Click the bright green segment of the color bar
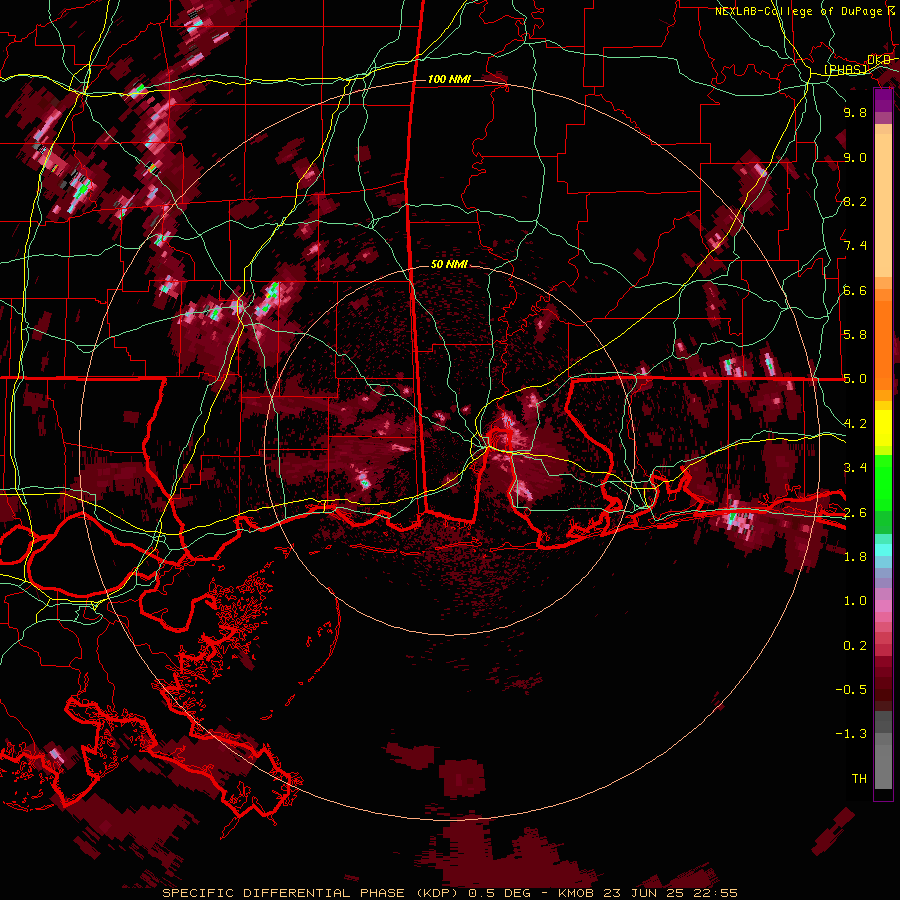This screenshot has height=900, width=900. click(883, 482)
